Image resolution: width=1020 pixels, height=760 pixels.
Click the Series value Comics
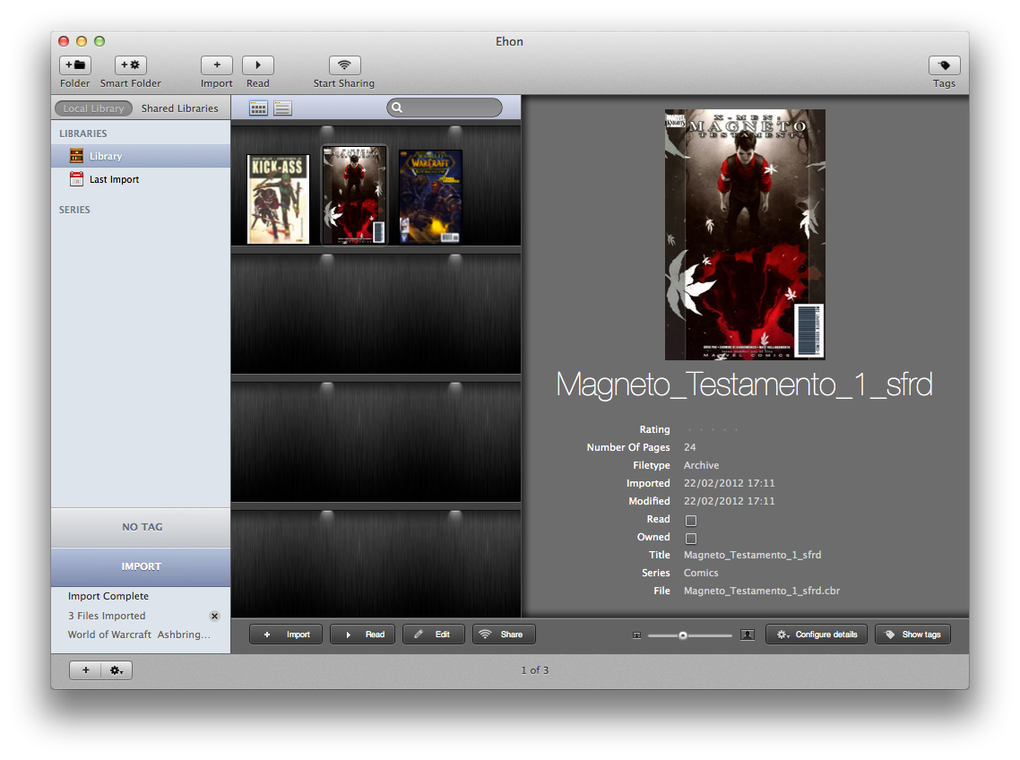click(701, 573)
